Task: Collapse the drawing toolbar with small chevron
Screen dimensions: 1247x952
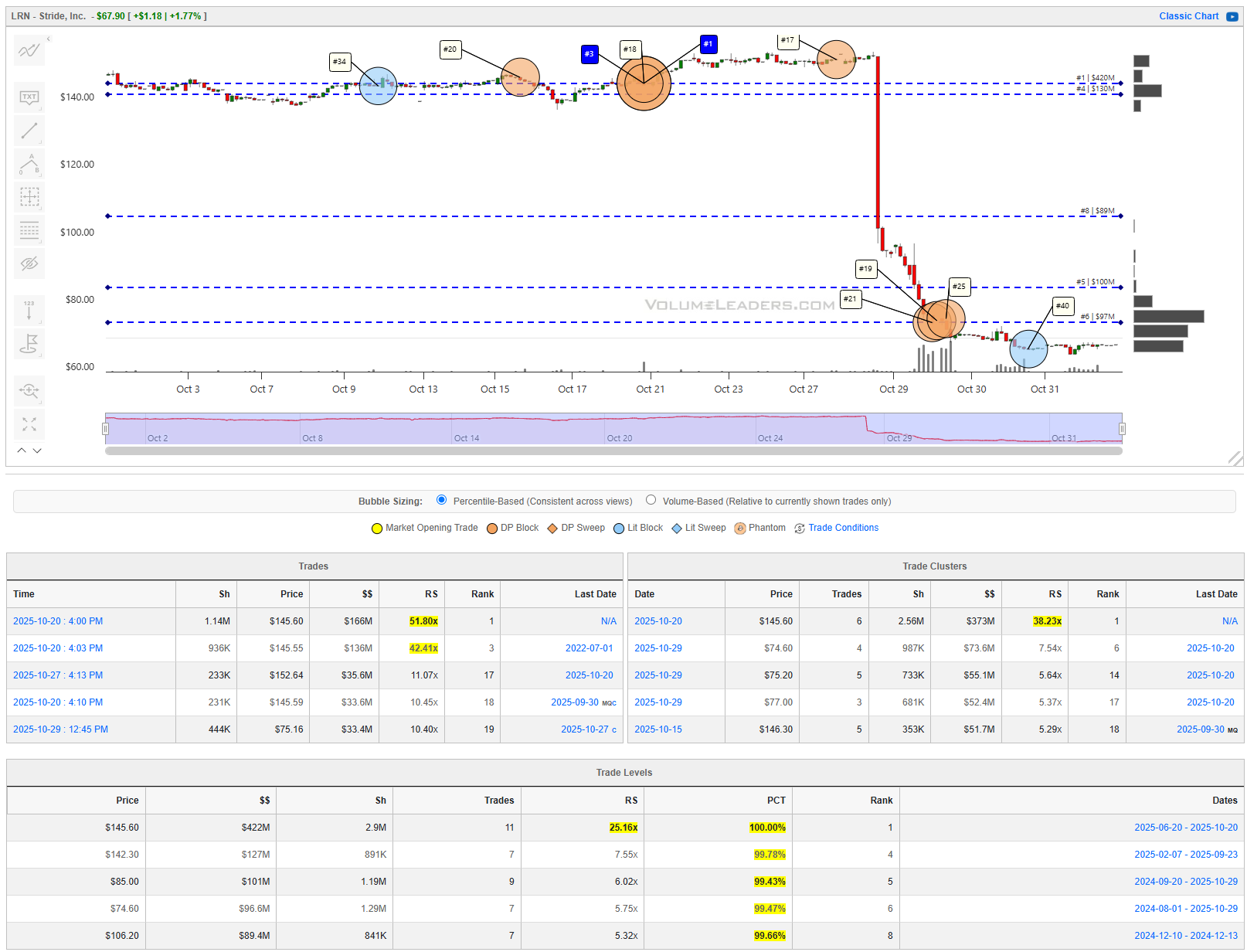Action: pos(48,39)
